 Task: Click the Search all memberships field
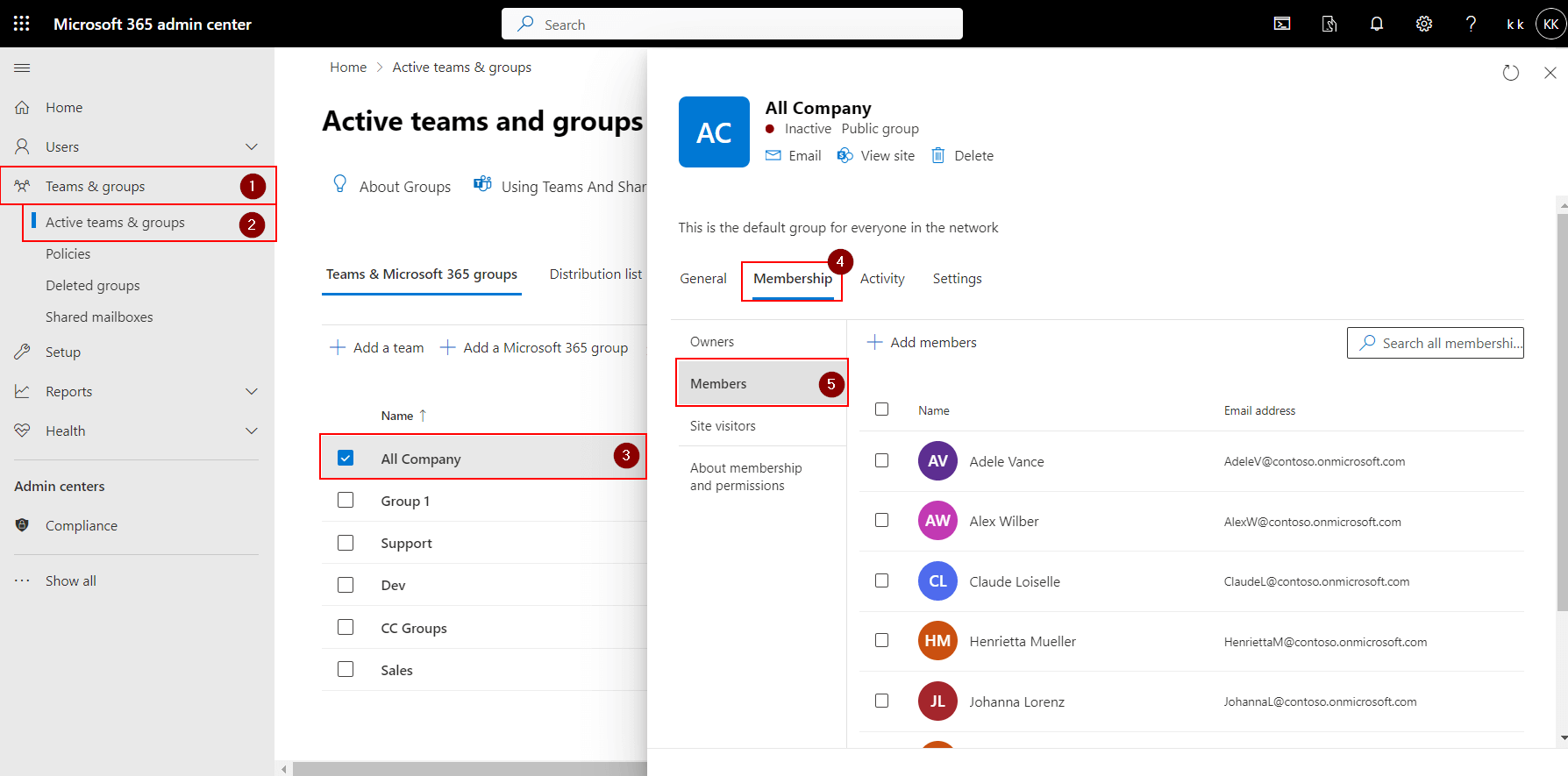point(1436,343)
